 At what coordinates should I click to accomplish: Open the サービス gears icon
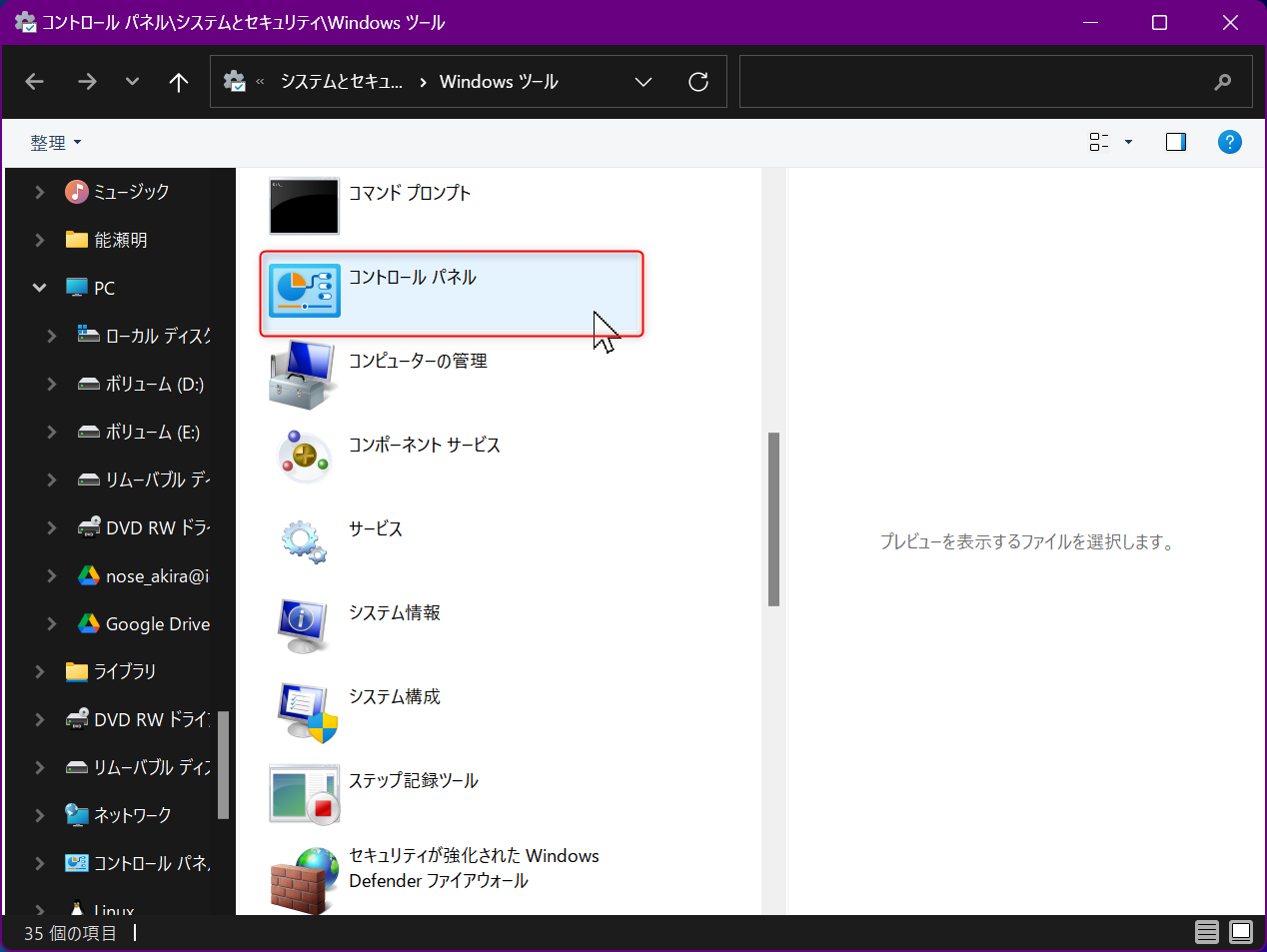pos(304,541)
